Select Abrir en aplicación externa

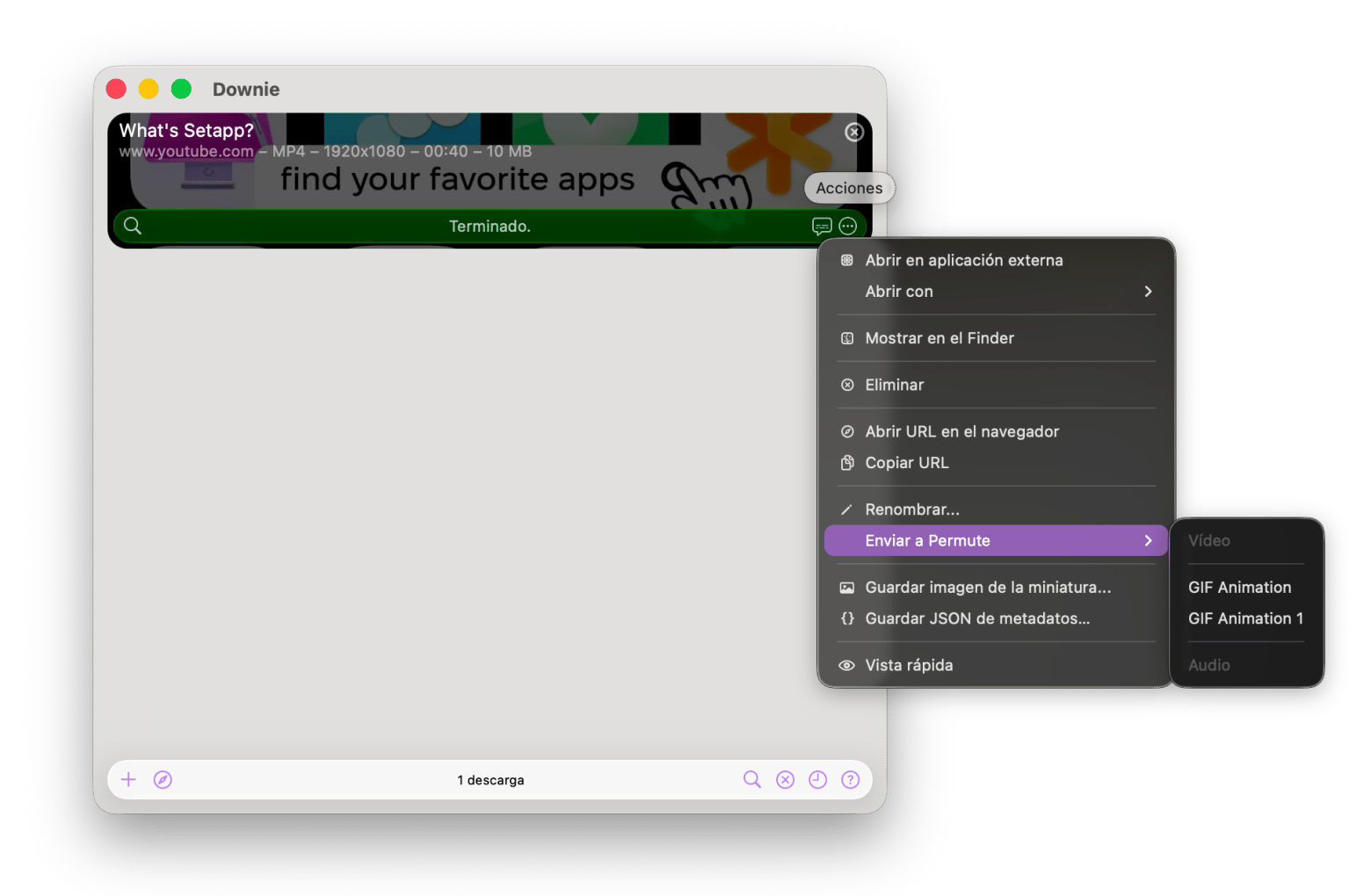(996, 260)
